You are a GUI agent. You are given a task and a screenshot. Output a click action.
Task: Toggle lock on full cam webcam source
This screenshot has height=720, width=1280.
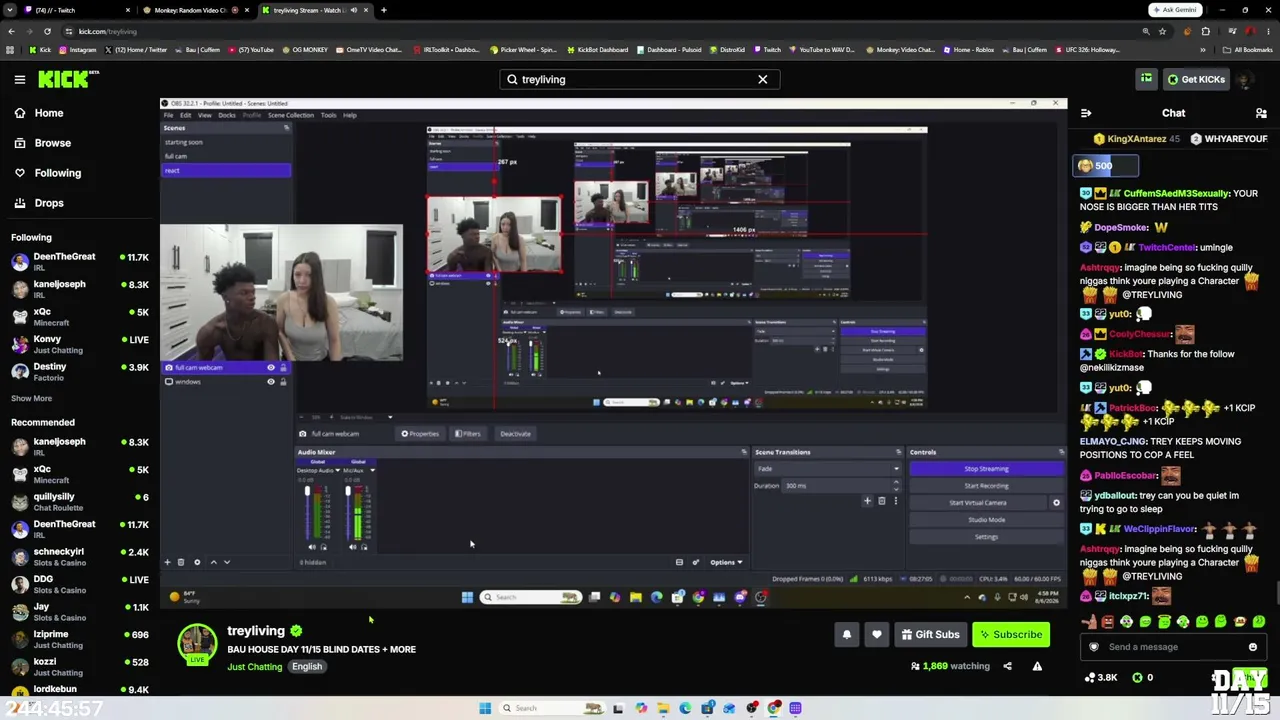tap(283, 368)
